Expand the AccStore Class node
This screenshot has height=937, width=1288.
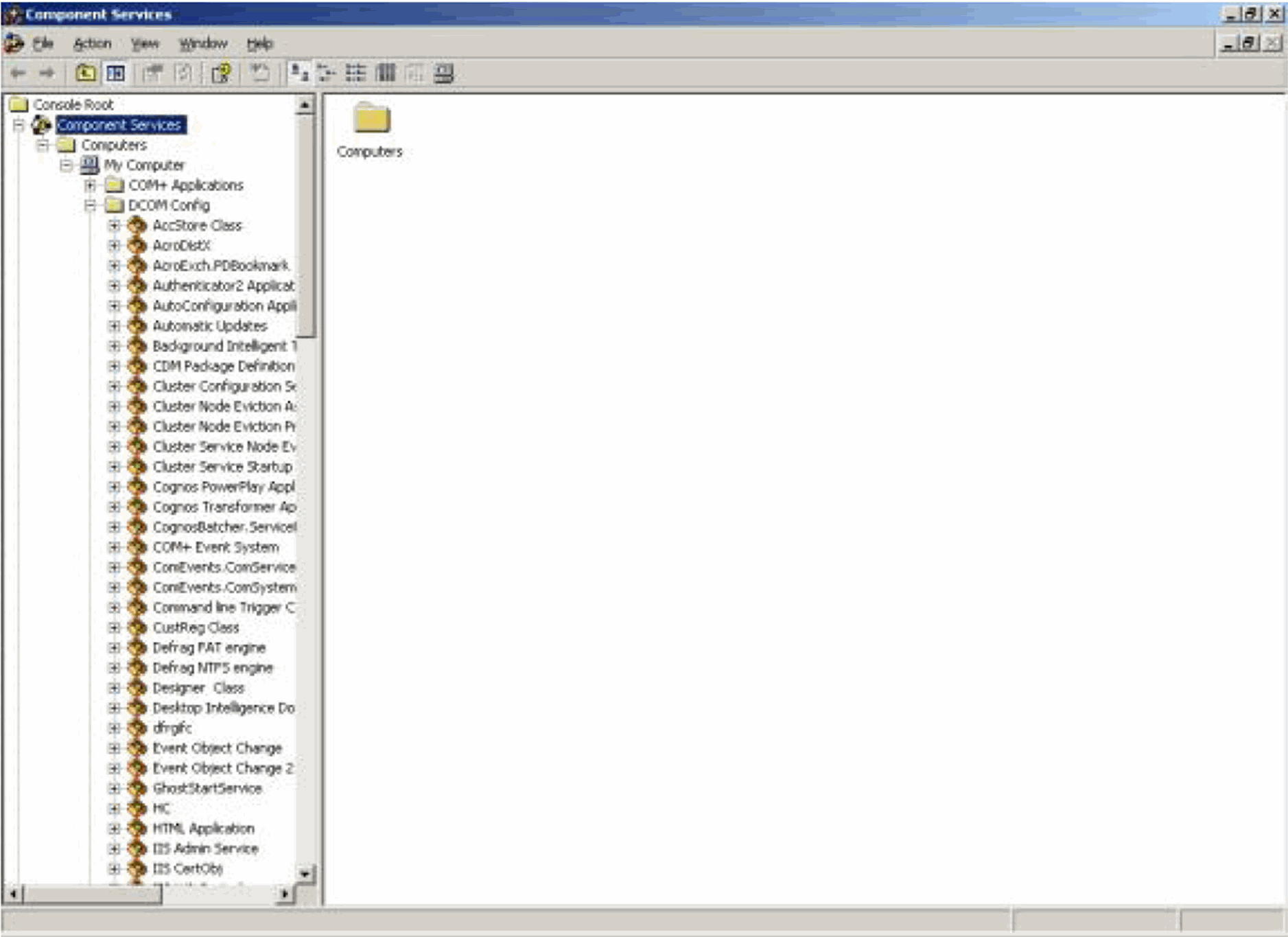pyautogui.click(x=114, y=225)
